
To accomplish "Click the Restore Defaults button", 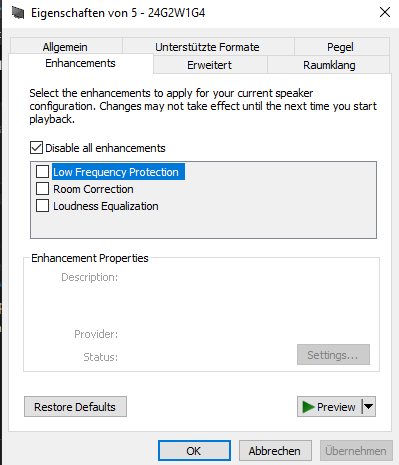I will pyautogui.click(x=75, y=407).
